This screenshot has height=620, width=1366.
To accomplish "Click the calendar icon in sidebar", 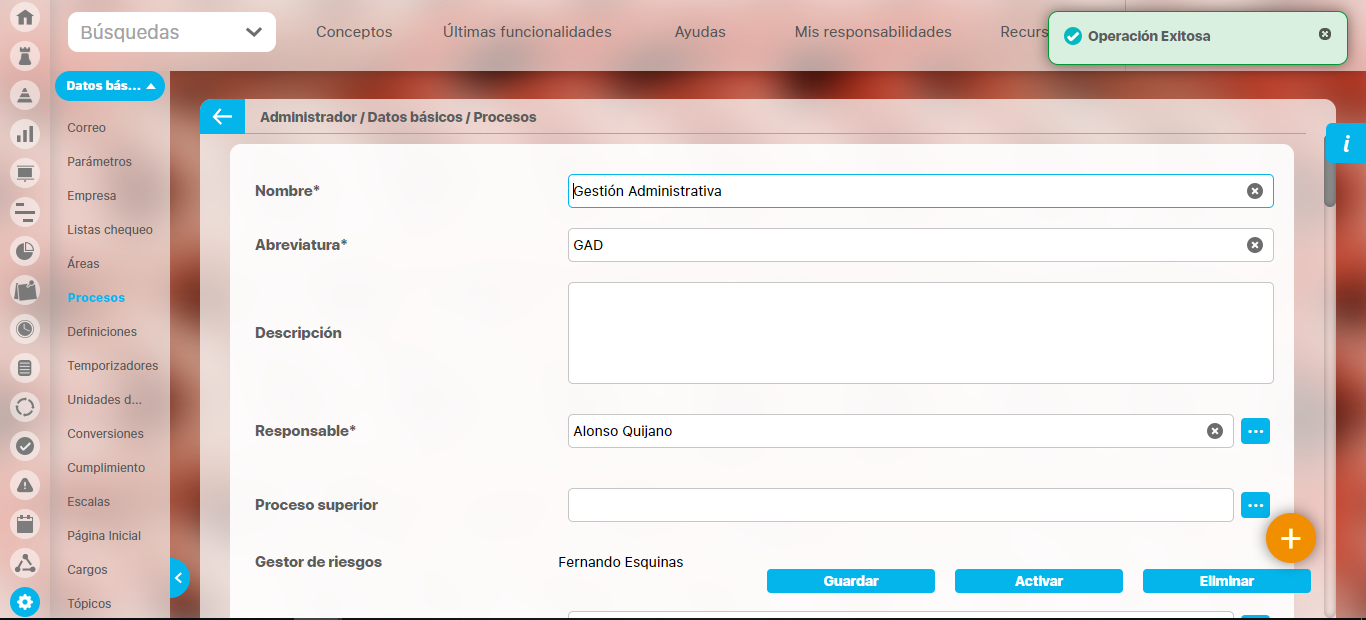I will pos(25,524).
